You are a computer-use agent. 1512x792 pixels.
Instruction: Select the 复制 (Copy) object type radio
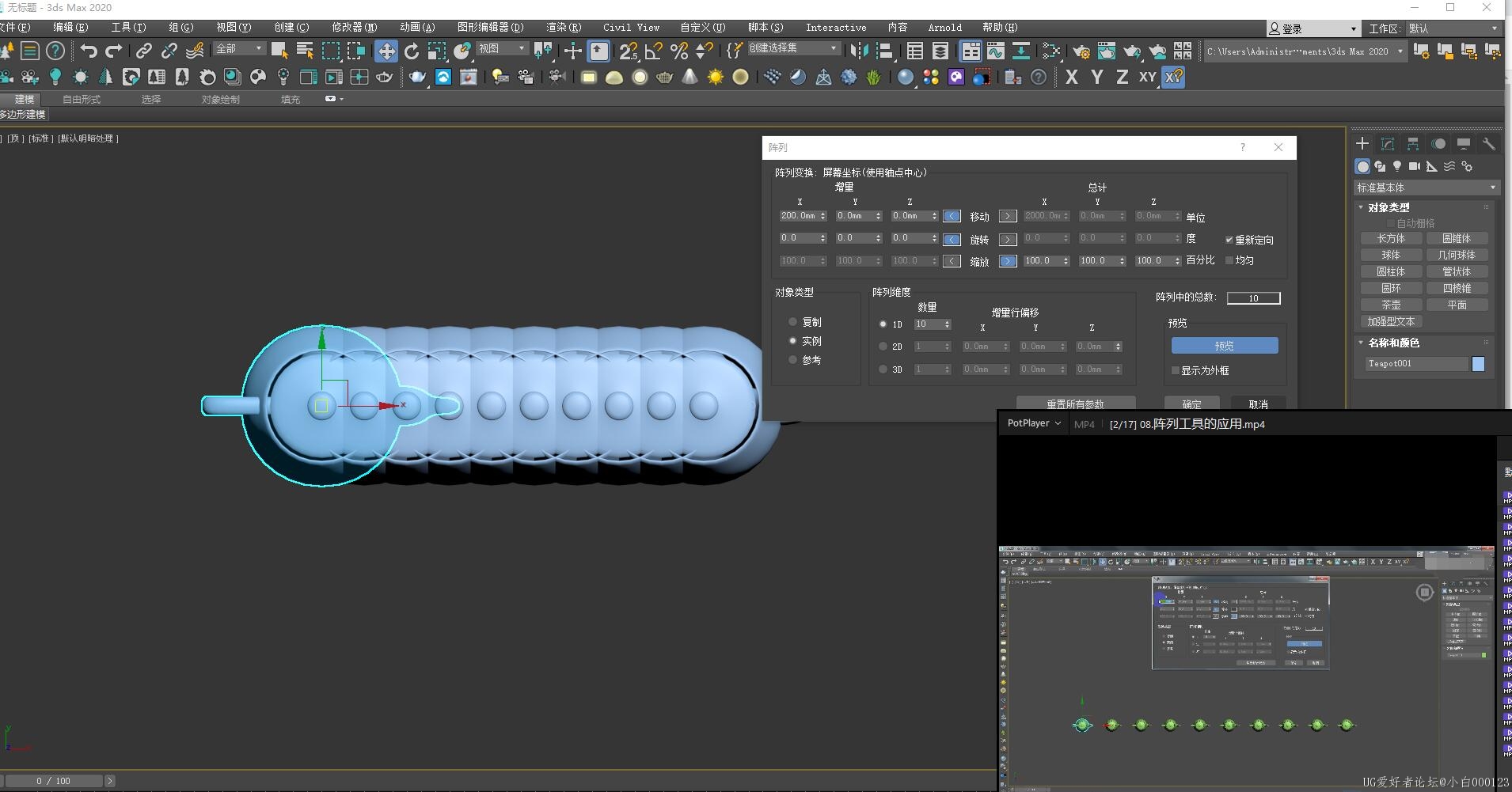(x=792, y=321)
